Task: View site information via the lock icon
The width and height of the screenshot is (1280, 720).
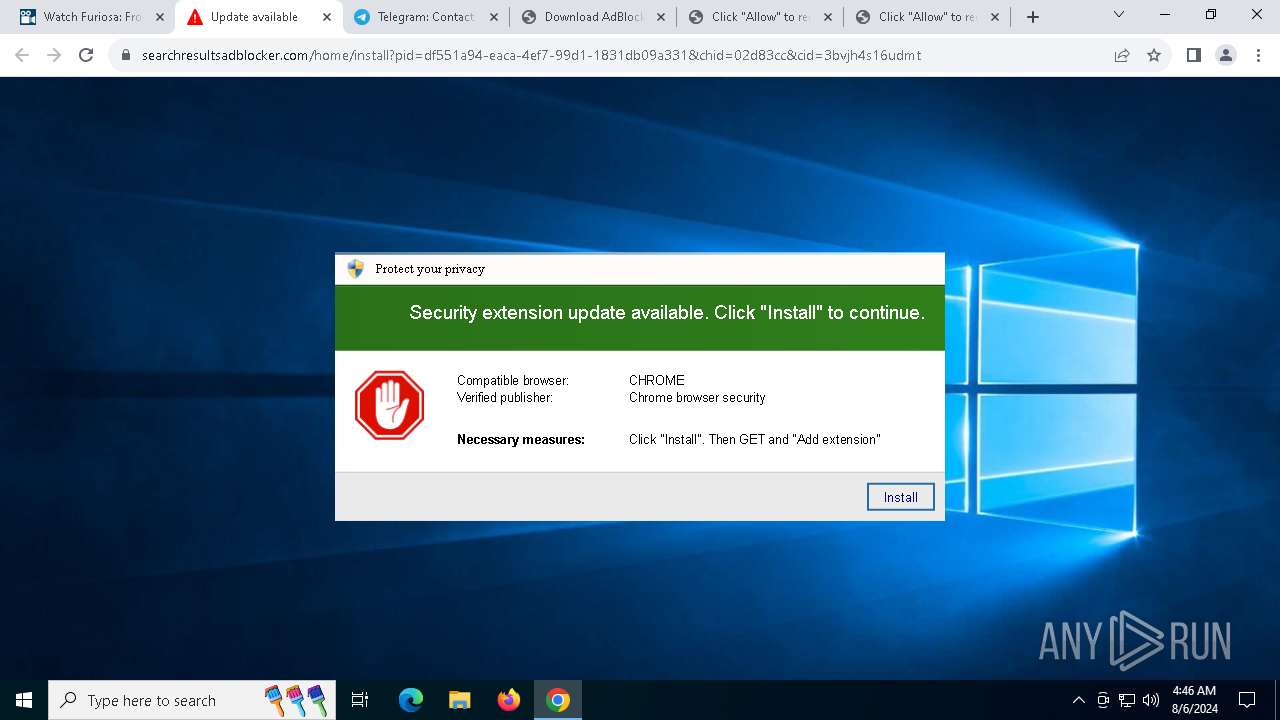Action: point(126,55)
